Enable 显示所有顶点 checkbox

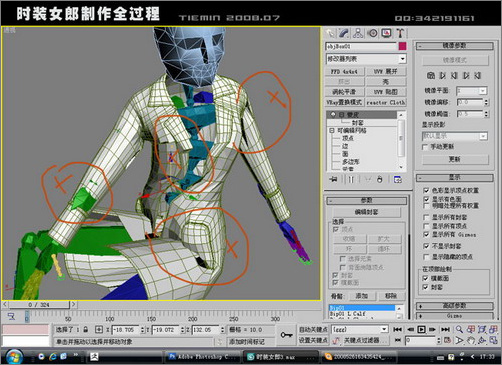click(x=426, y=226)
